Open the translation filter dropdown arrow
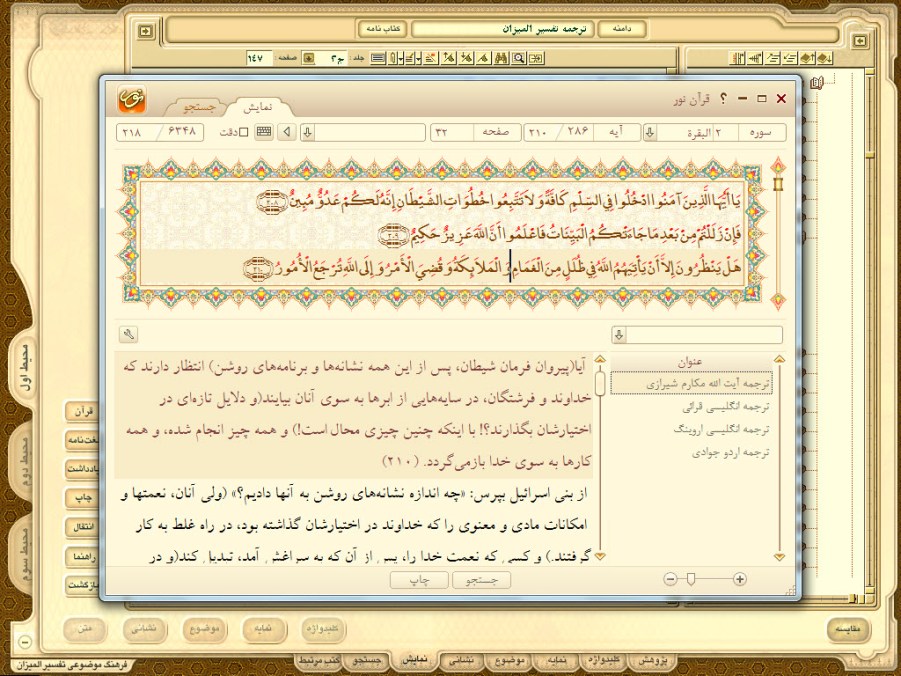The width and height of the screenshot is (901, 676). [x=619, y=335]
